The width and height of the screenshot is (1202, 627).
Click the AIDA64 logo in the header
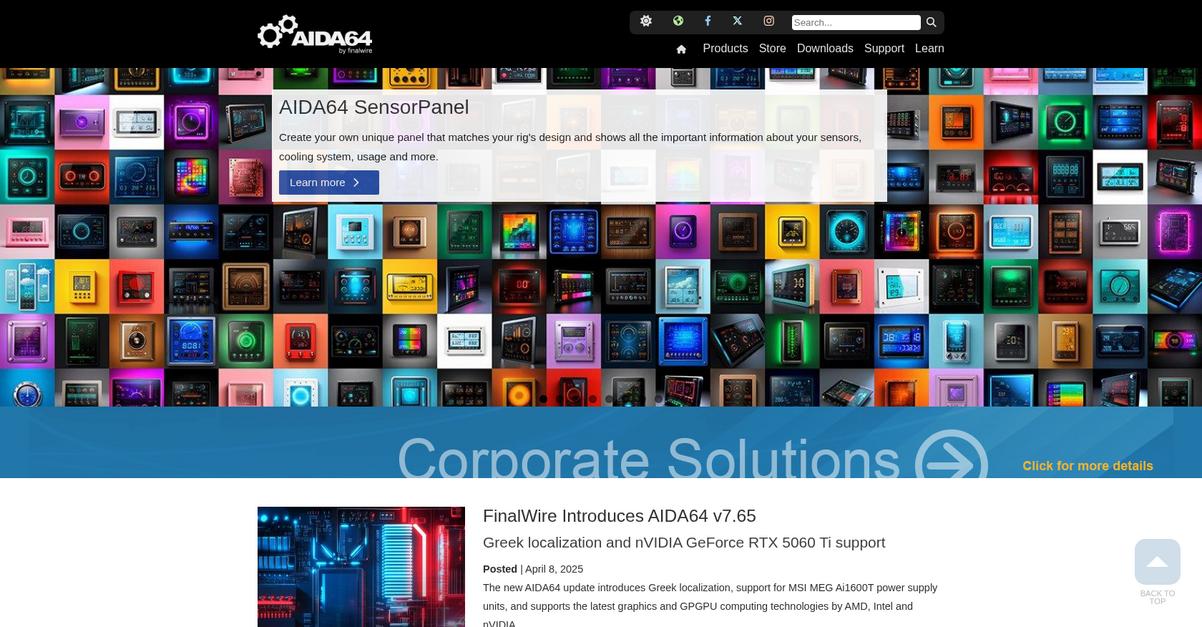point(315,34)
